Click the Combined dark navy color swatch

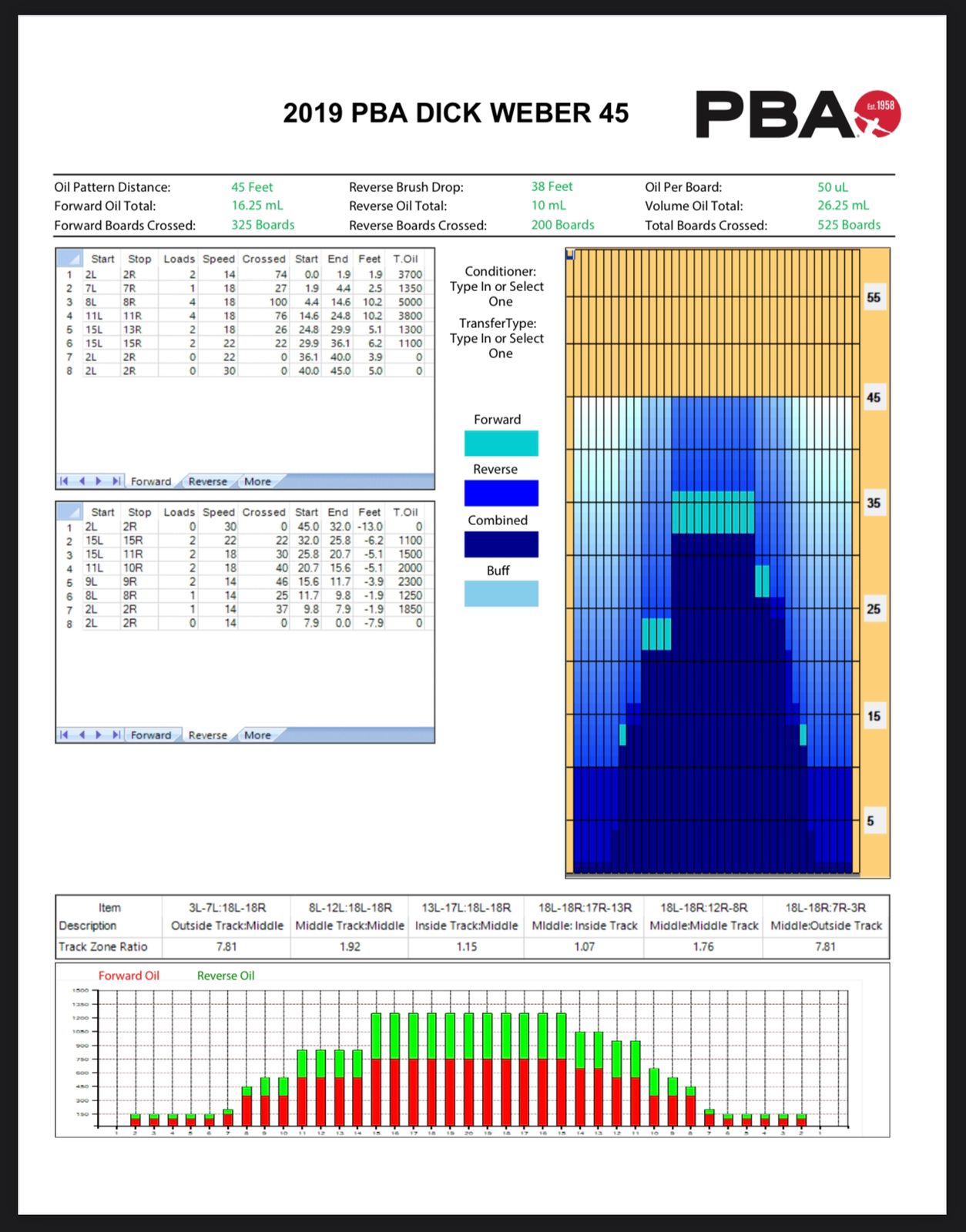pos(501,544)
